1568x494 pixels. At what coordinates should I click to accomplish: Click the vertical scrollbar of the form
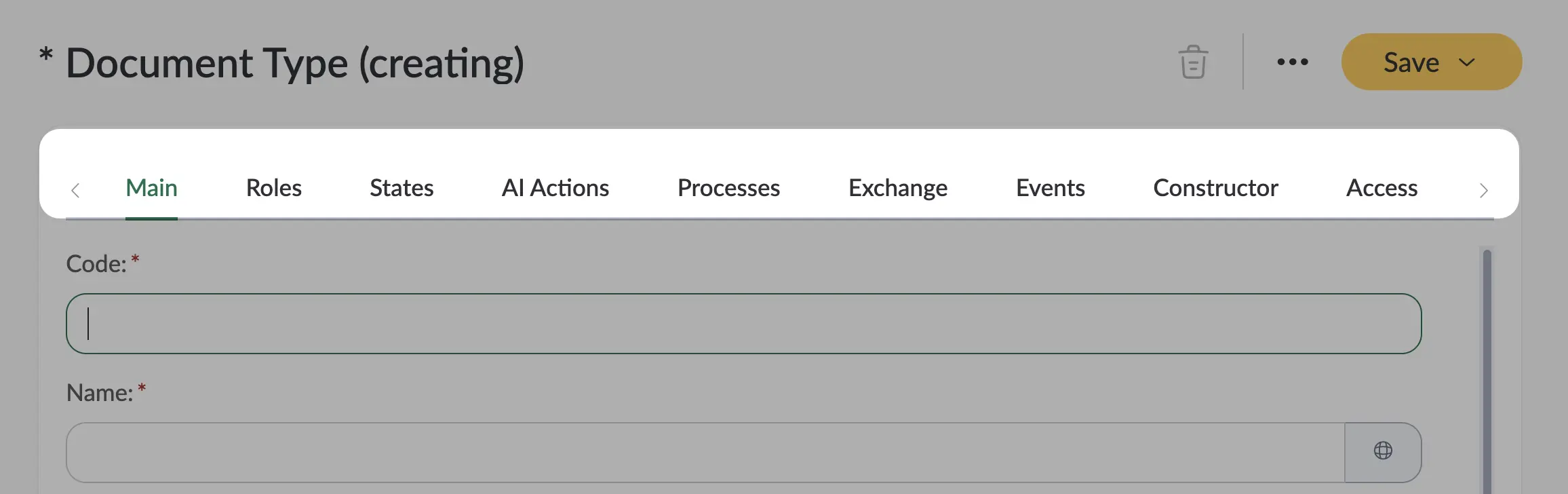1487,370
